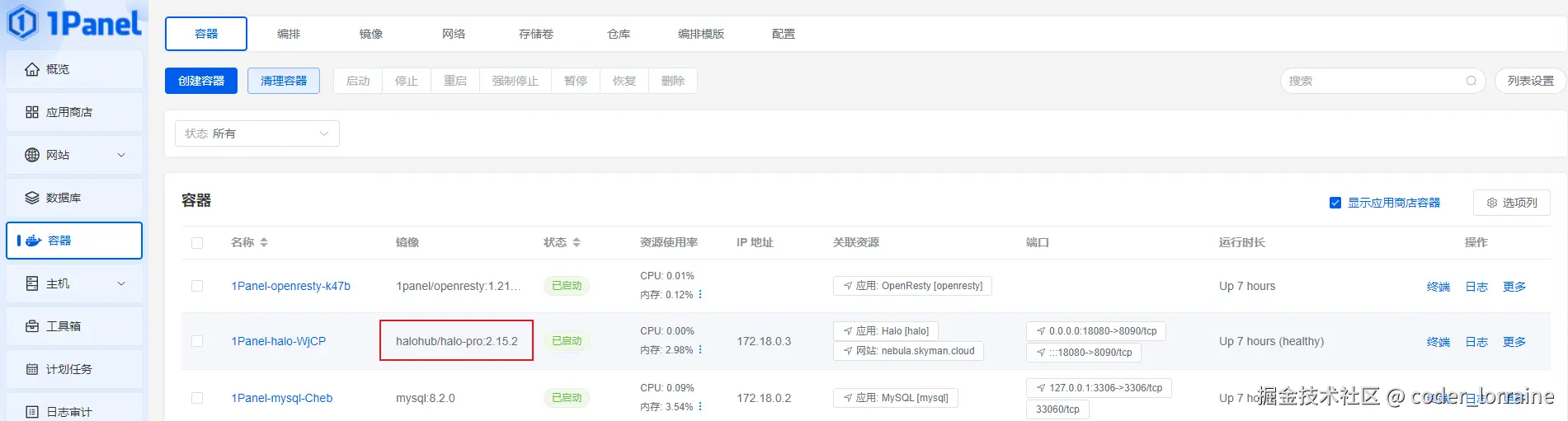
Task: Select the 1Panel-openresty-k47b row checkbox
Action: [x=197, y=286]
